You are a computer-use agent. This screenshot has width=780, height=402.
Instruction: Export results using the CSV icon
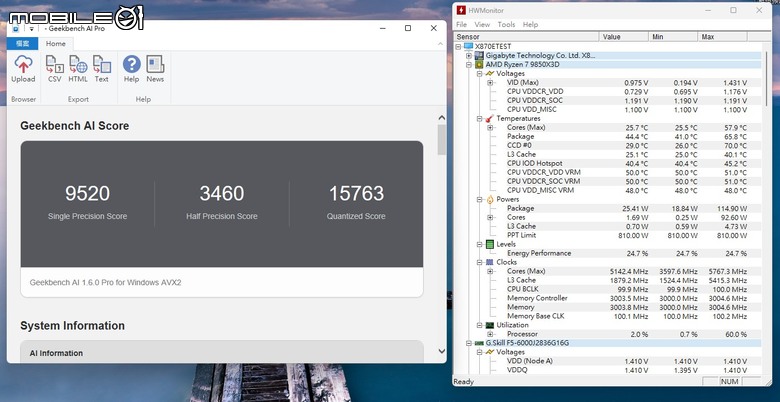[x=54, y=67]
